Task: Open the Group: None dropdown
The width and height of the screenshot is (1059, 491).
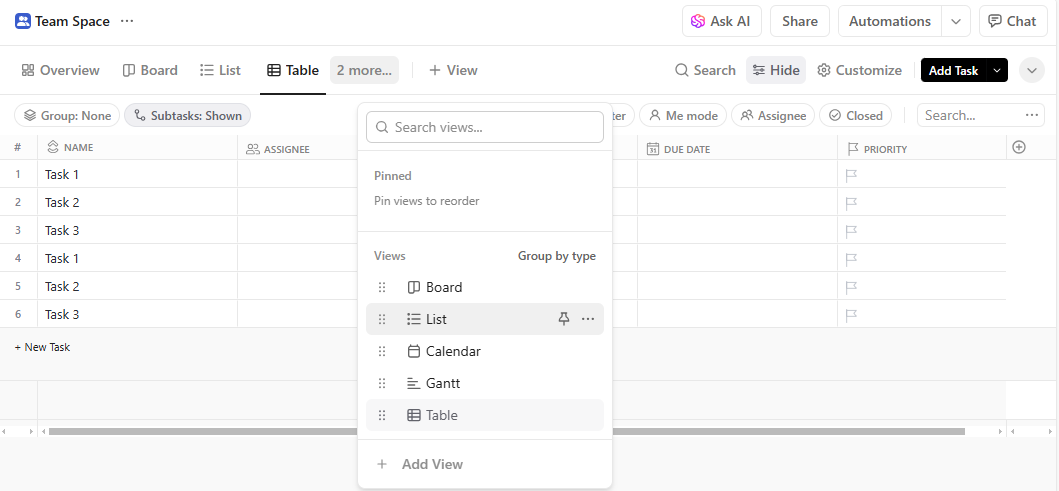Action: pos(67,116)
